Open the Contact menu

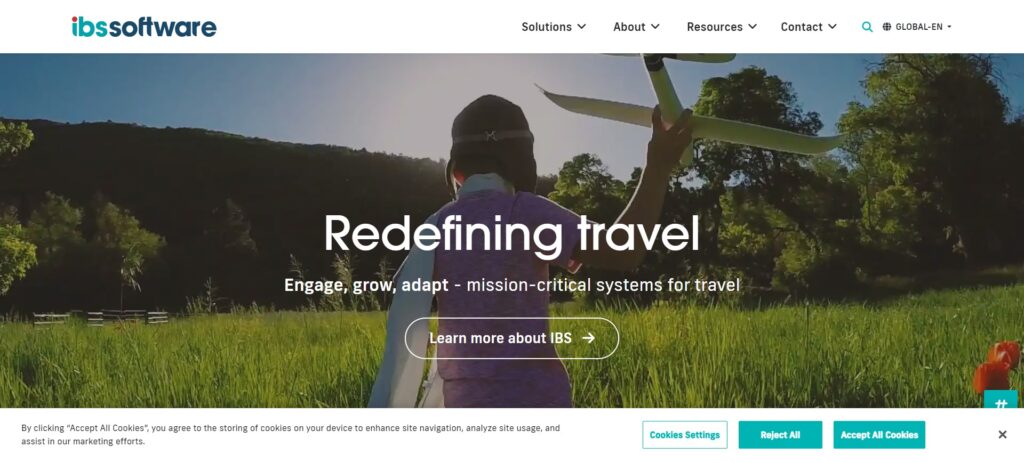(808, 27)
